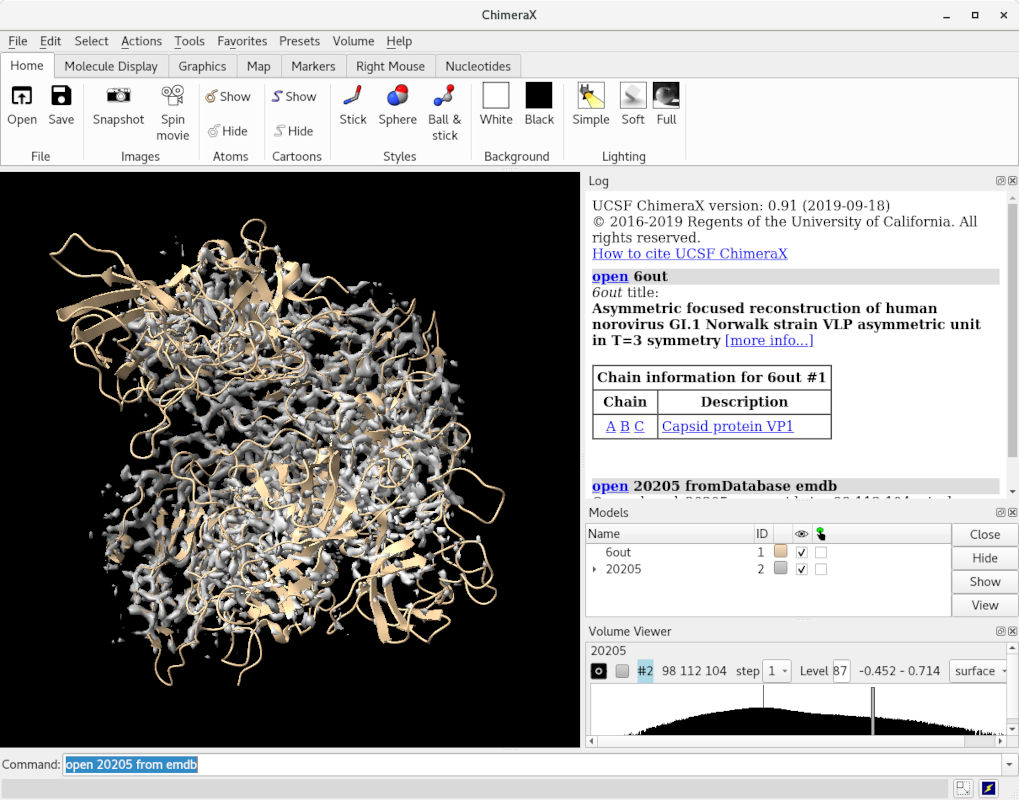
Task: Undock the Volume Viewer panel
Action: pos(1001,631)
